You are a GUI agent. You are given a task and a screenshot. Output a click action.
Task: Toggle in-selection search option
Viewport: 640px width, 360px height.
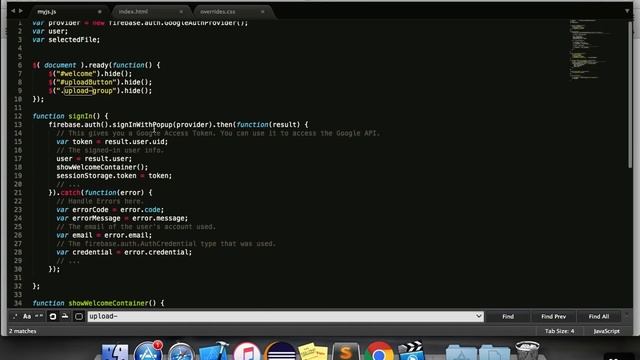[x=65, y=316]
